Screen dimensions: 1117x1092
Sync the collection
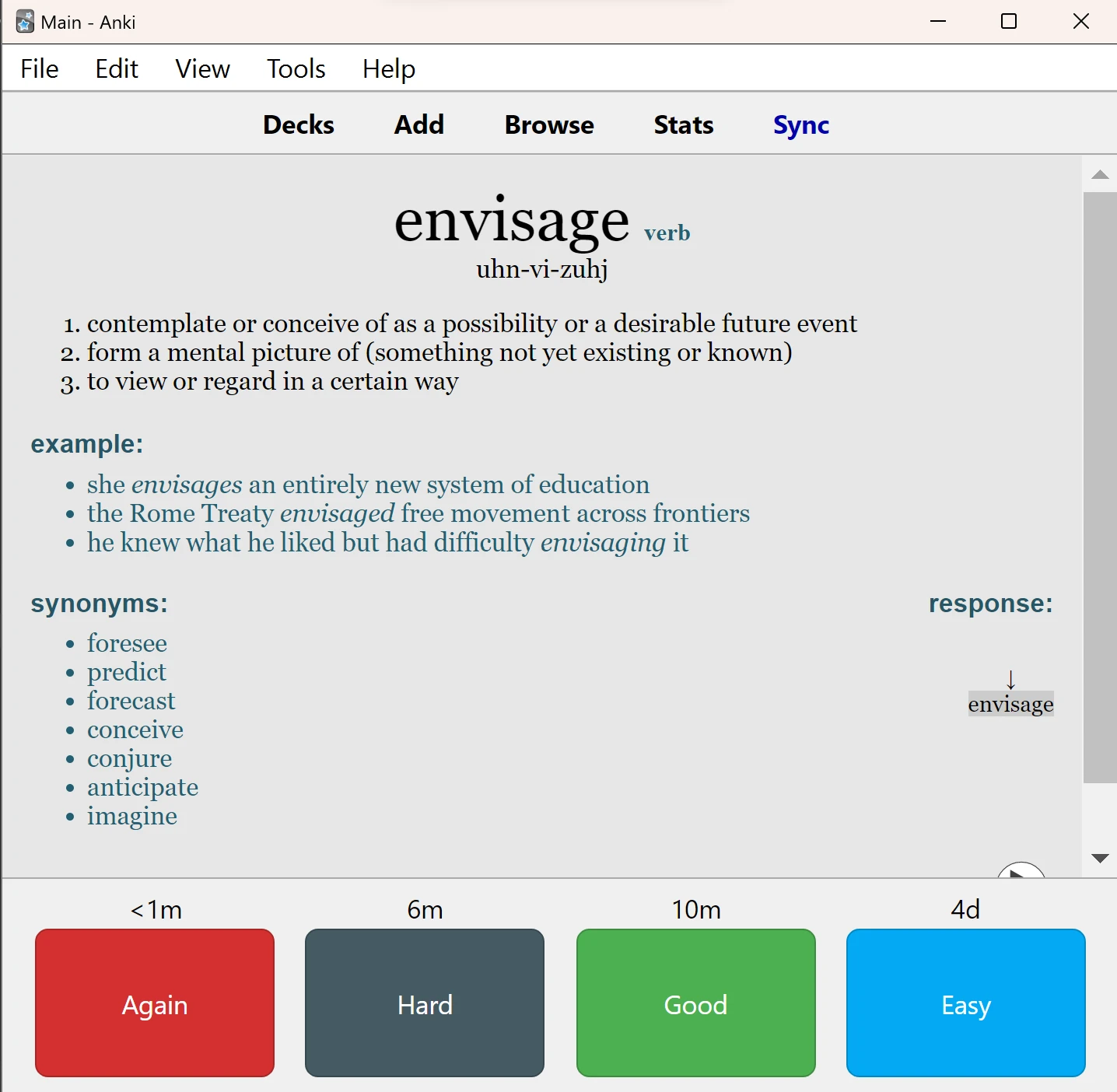click(800, 125)
